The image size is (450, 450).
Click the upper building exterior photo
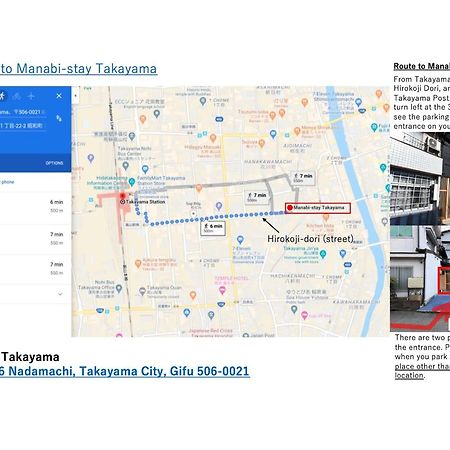point(420,179)
